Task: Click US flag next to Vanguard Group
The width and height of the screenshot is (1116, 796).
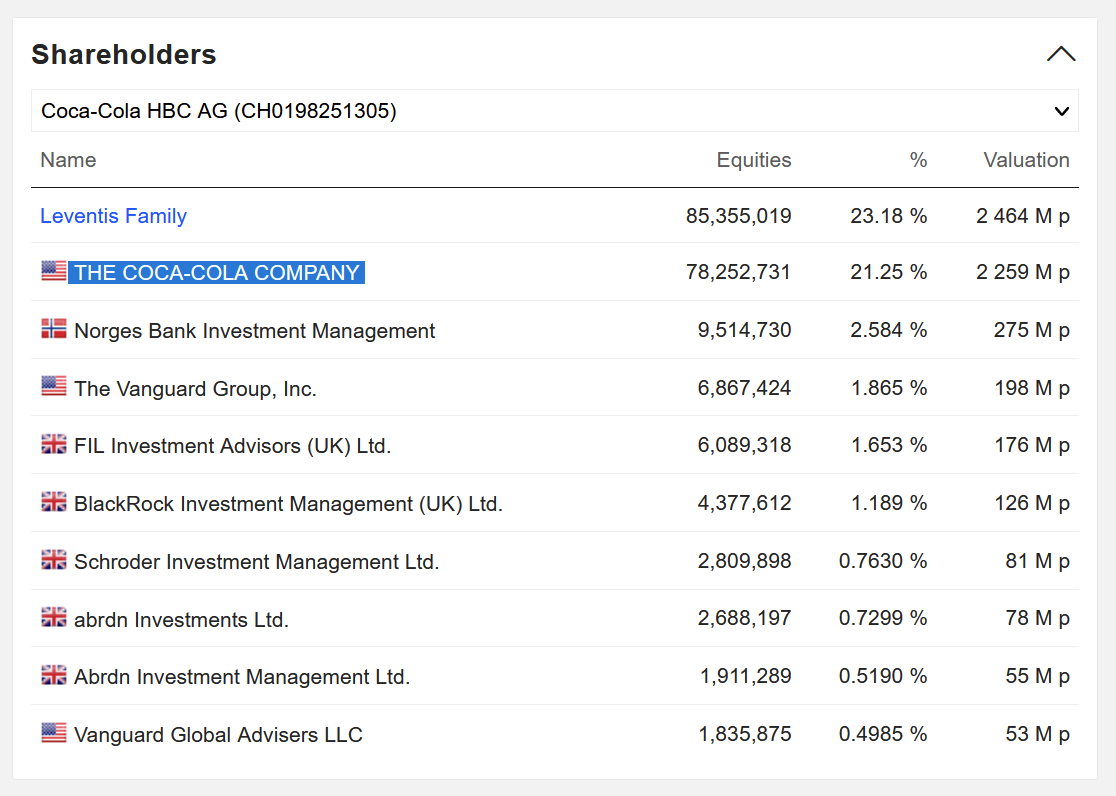Action: point(54,387)
